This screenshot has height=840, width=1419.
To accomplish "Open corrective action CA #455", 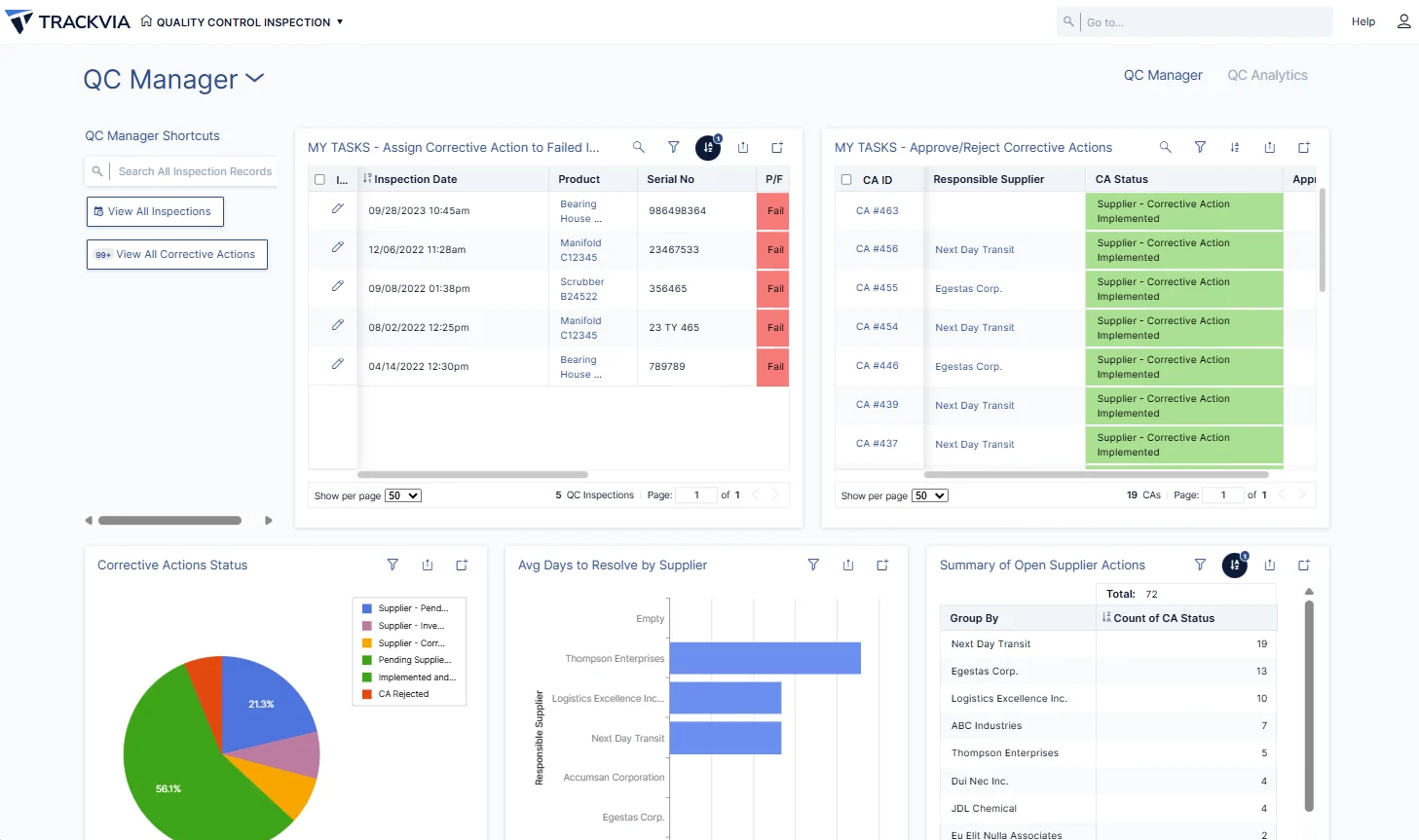I will (x=878, y=288).
